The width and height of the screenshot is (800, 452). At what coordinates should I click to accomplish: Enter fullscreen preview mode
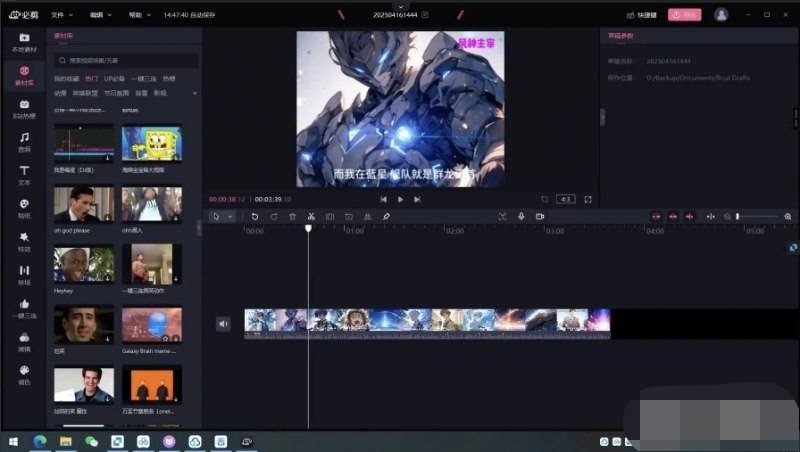click(588, 199)
